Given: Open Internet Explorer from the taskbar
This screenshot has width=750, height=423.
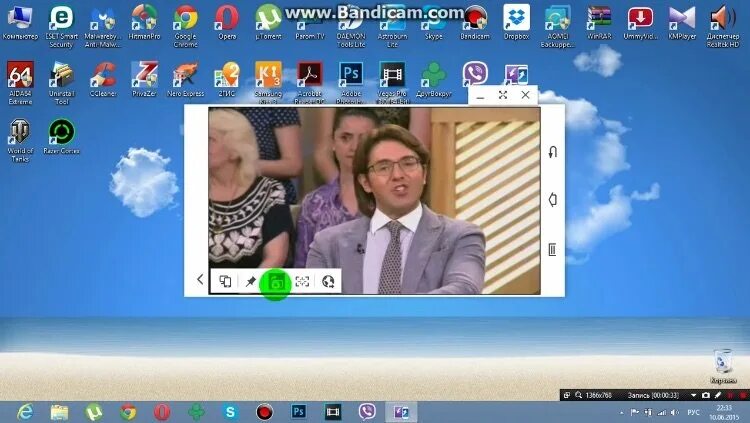Looking at the screenshot, I should [x=24, y=412].
